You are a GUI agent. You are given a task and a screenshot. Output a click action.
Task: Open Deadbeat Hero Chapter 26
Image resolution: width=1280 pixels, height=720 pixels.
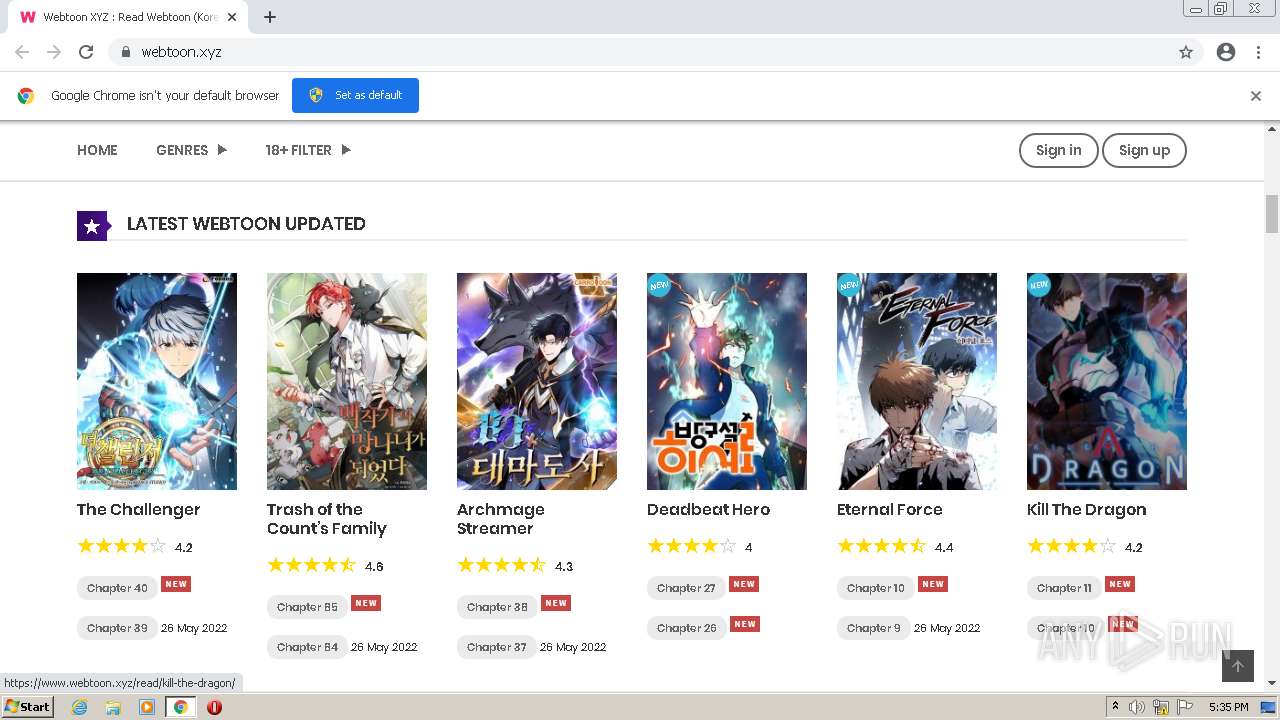coord(686,628)
